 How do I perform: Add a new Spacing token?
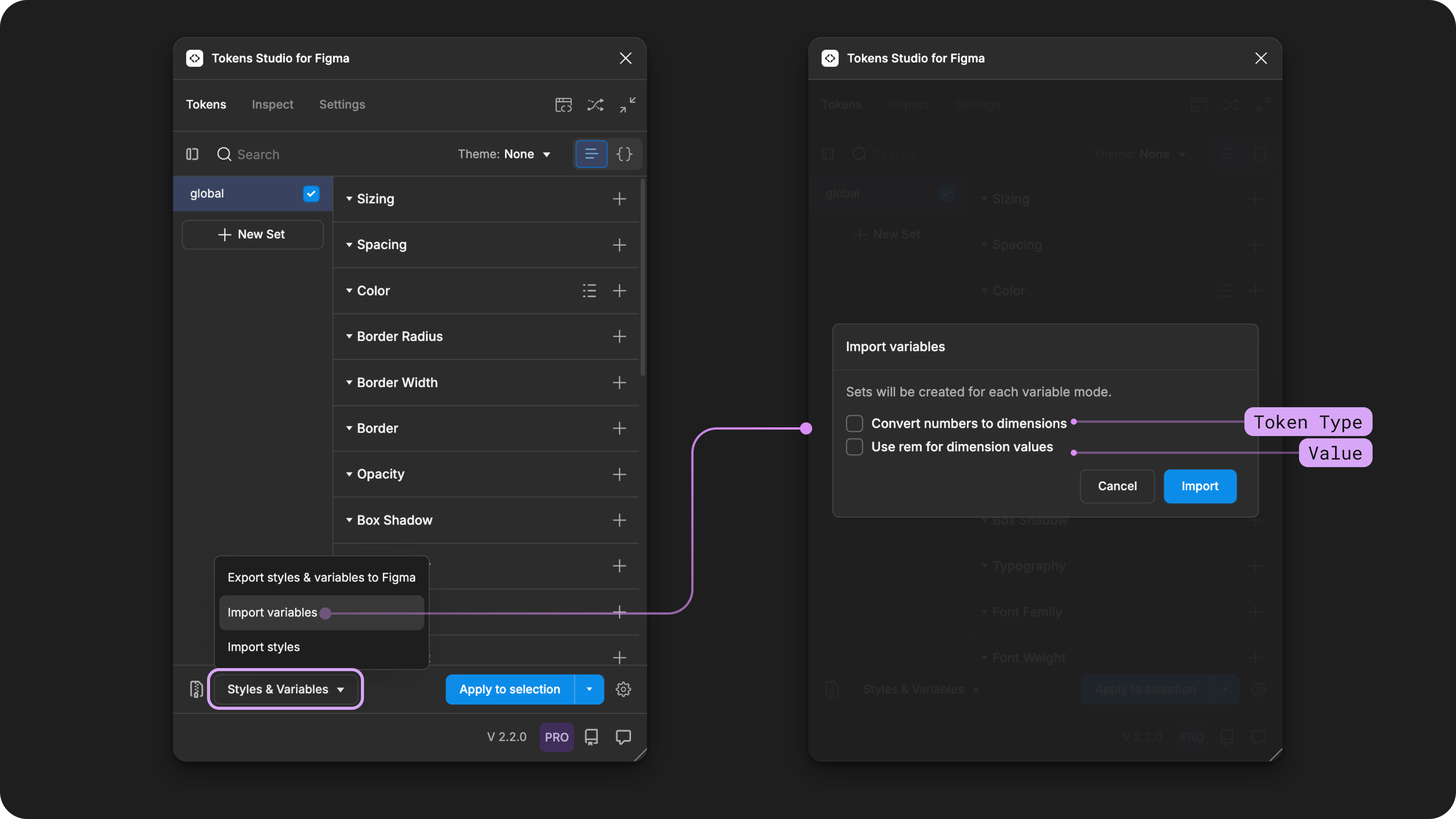point(620,245)
